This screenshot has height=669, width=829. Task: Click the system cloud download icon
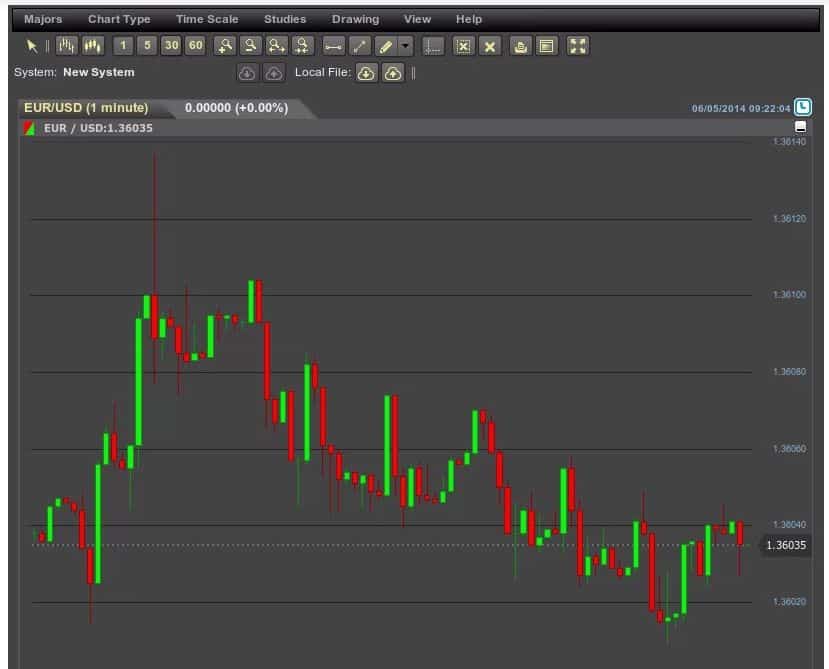click(247, 73)
